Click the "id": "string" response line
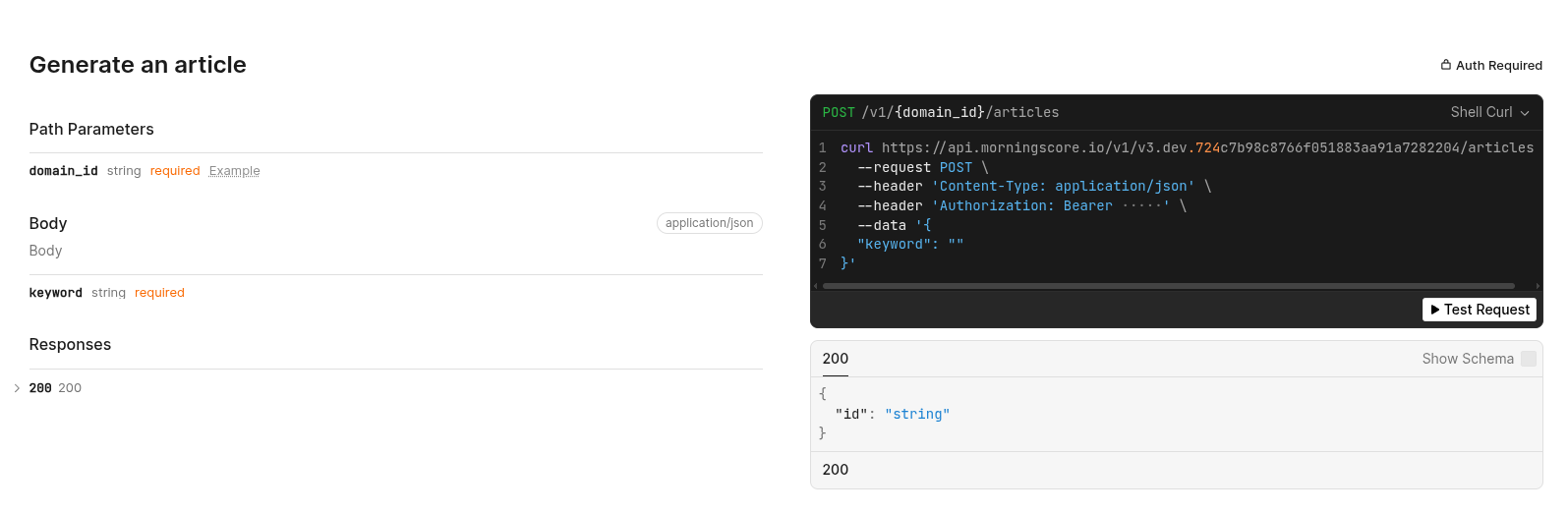 pos(893,415)
